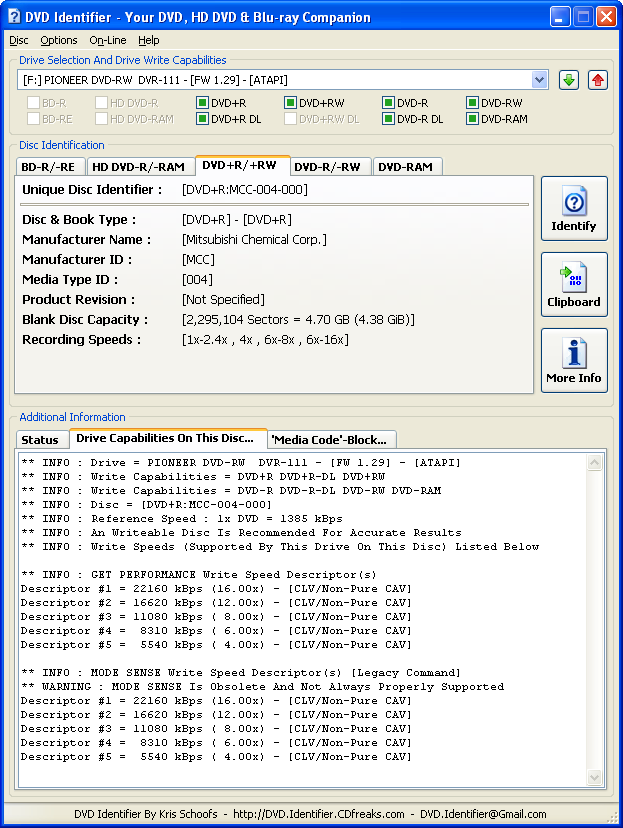
Task: Toggle the DVD-RAM checkbox
Action: (x=473, y=119)
